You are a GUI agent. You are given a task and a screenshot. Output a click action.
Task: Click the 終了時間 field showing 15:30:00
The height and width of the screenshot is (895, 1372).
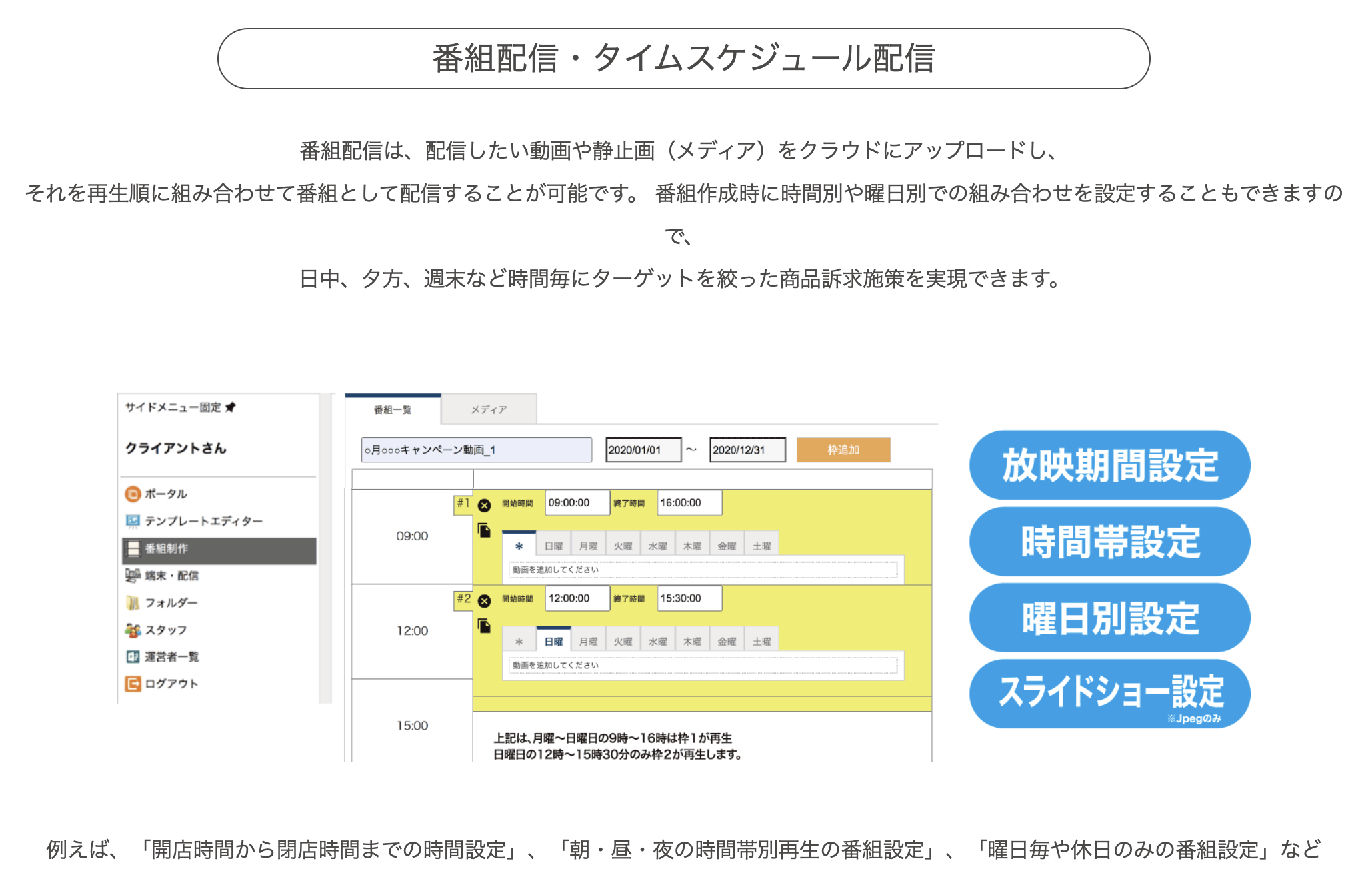(x=689, y=598)
